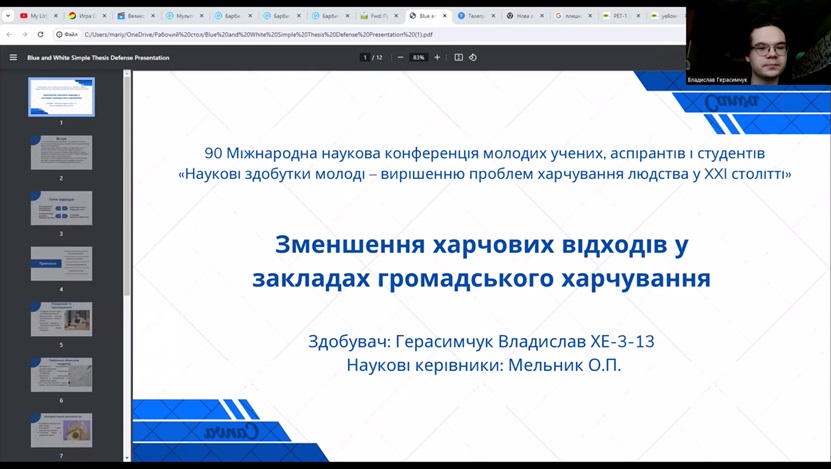This screenshot has width=831, height=469.
Task: Open the tab search dropdown arrow
Action: (x=7, y=16)
